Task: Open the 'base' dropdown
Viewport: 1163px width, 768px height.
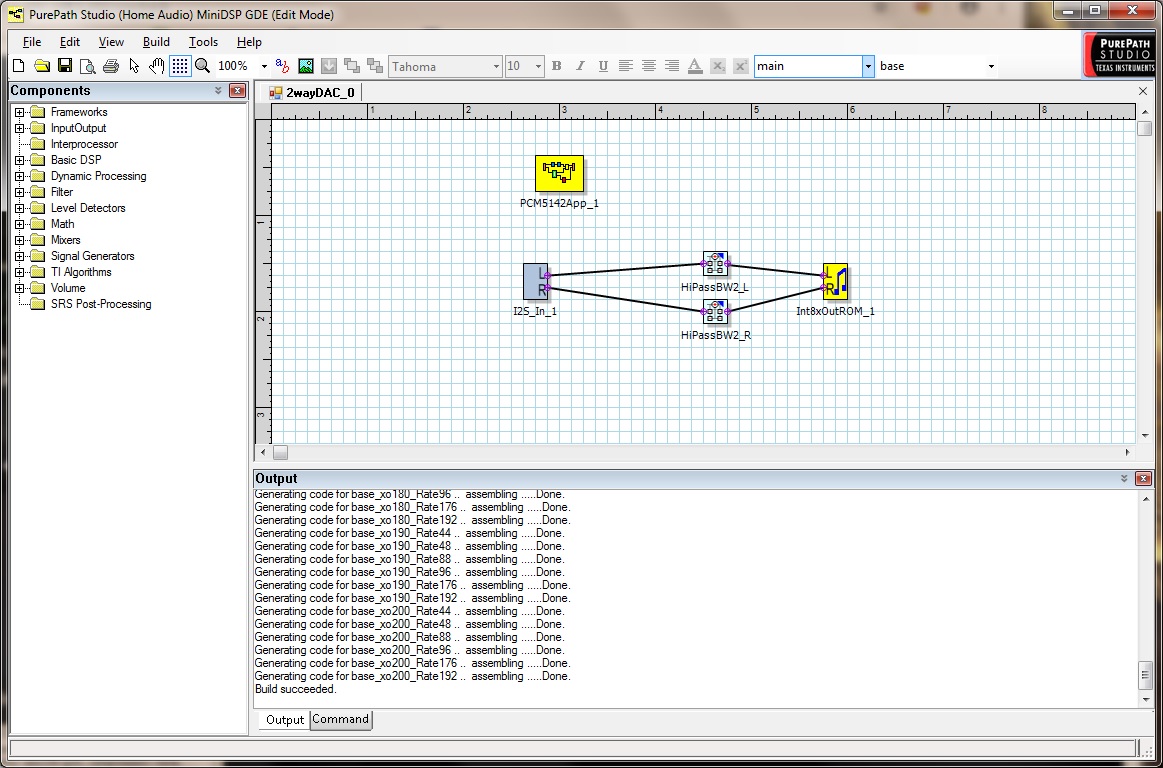Action: click(991, 66)
